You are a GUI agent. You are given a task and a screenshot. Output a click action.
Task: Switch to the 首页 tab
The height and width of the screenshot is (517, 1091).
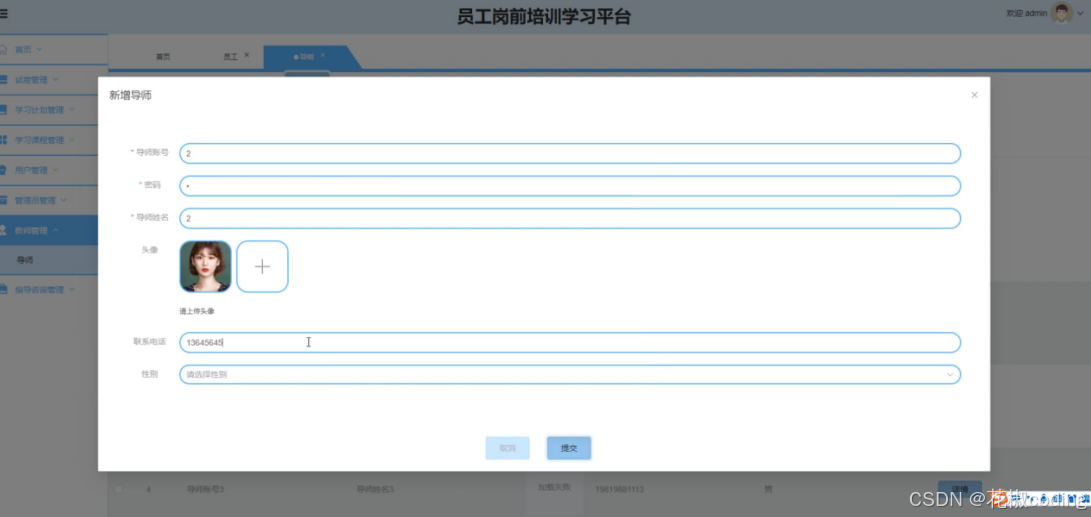tap(163, 57)
